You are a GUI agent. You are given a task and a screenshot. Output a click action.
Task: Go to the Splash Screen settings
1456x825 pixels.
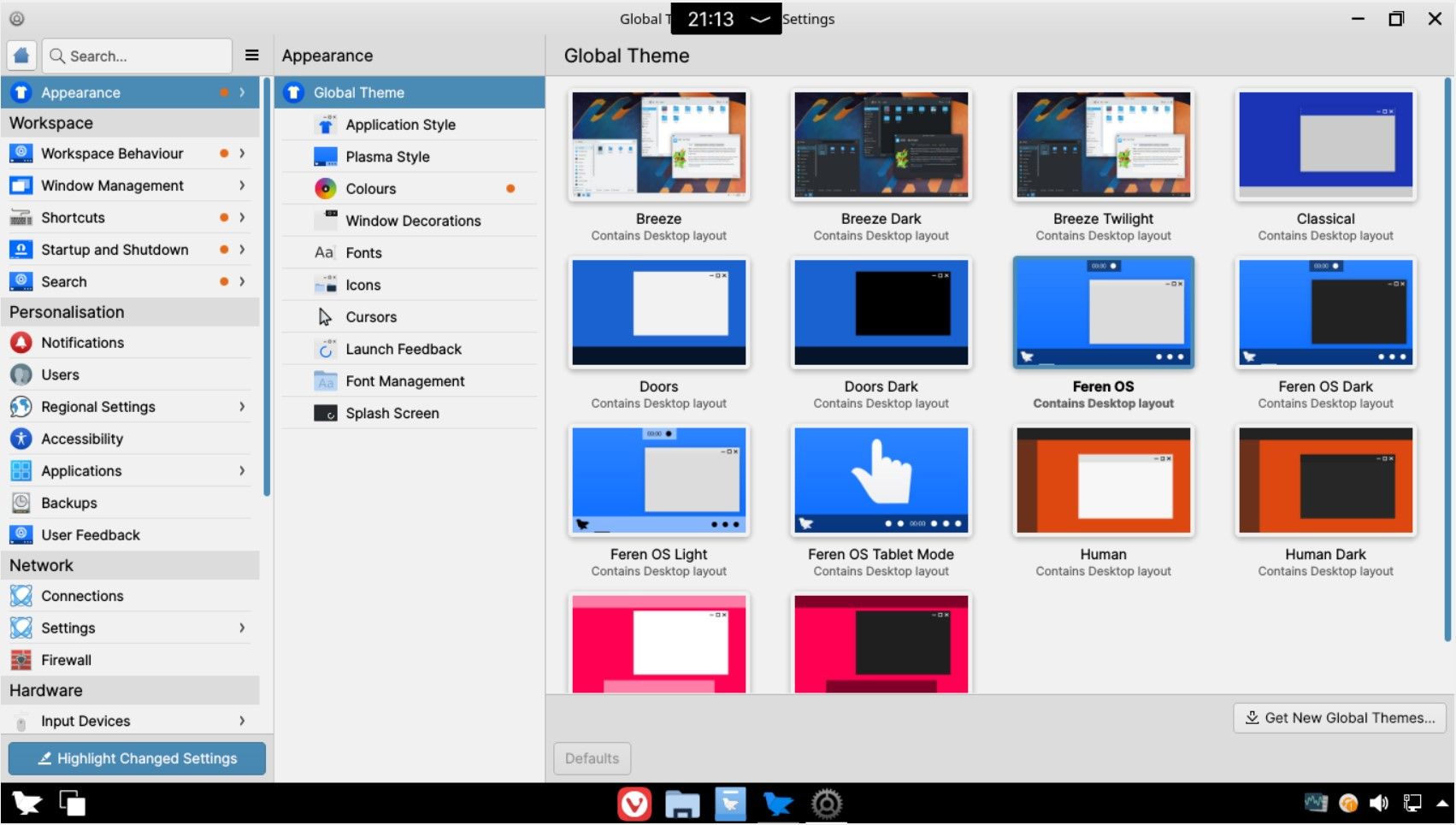point(392,413)
